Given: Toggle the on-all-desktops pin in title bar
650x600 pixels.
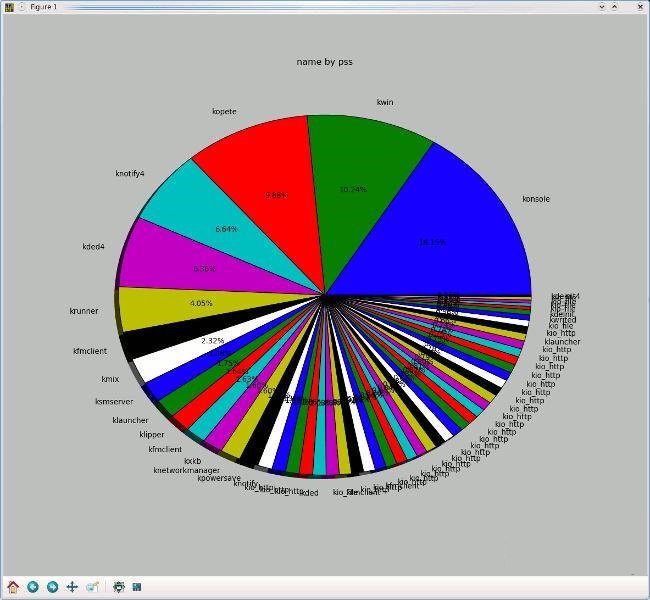Looking at the screenshot, I should click(x=21, y=7).
